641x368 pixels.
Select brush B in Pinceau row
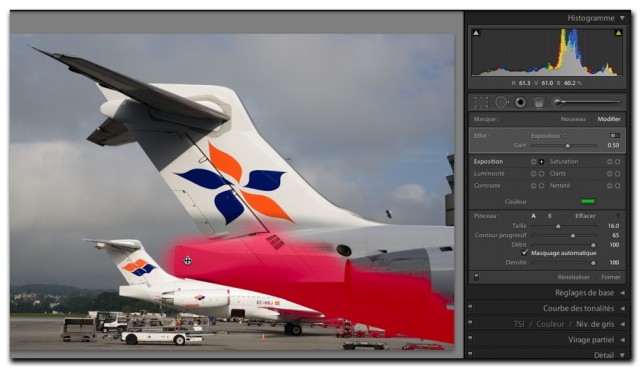[x=549, y=216]
